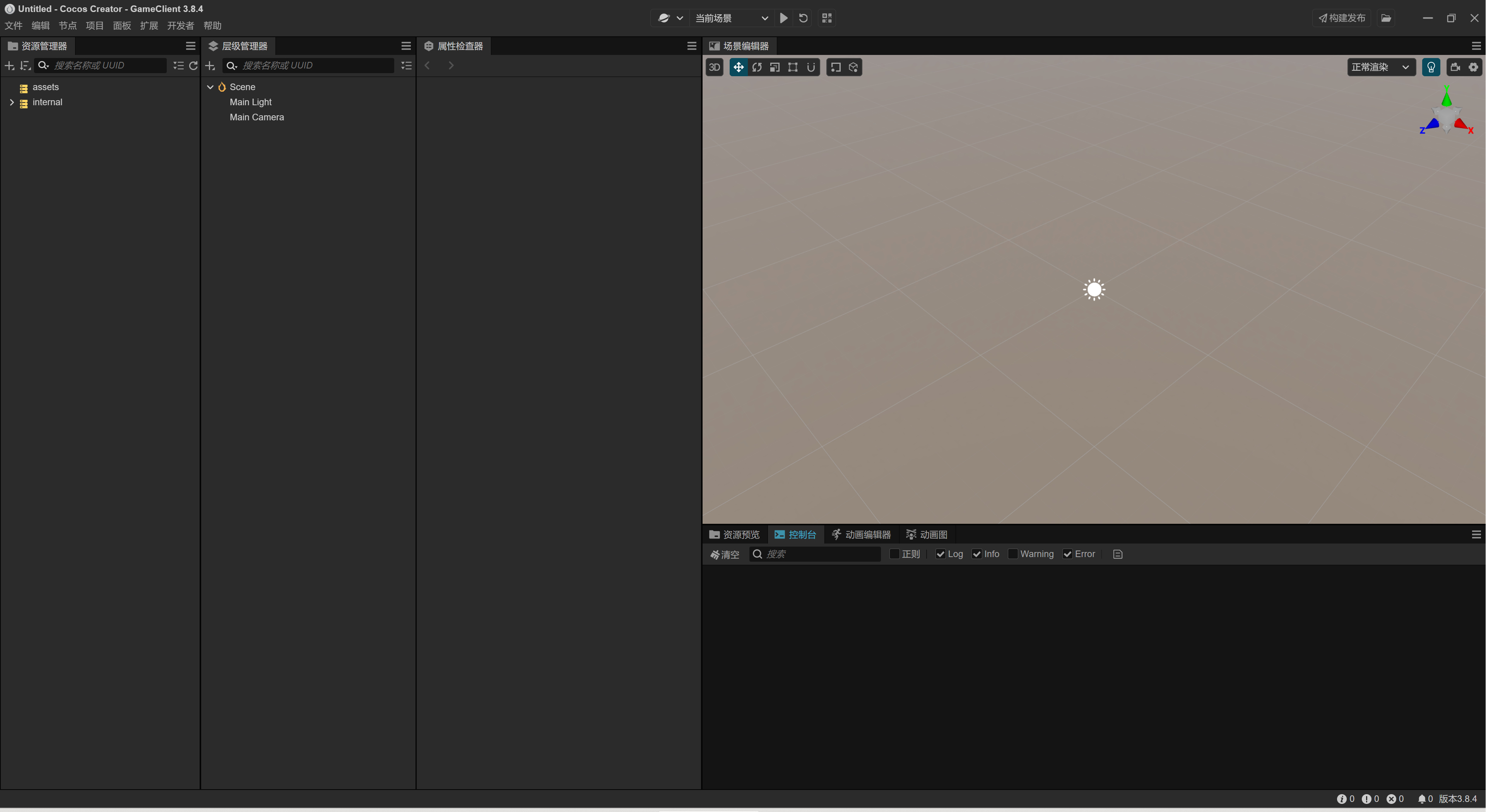The width and height of the screenshot is (1486, 812).
Task: Switch to the 动画编辑器 tab
Action: tap(861, 535)
